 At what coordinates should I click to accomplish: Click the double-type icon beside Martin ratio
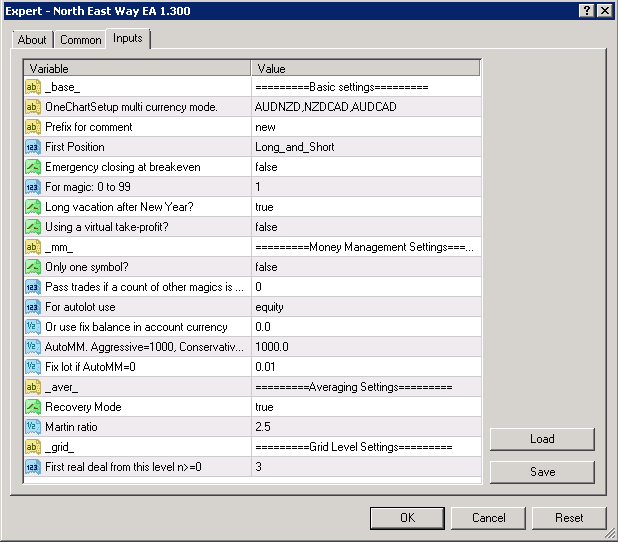(33, 427)
